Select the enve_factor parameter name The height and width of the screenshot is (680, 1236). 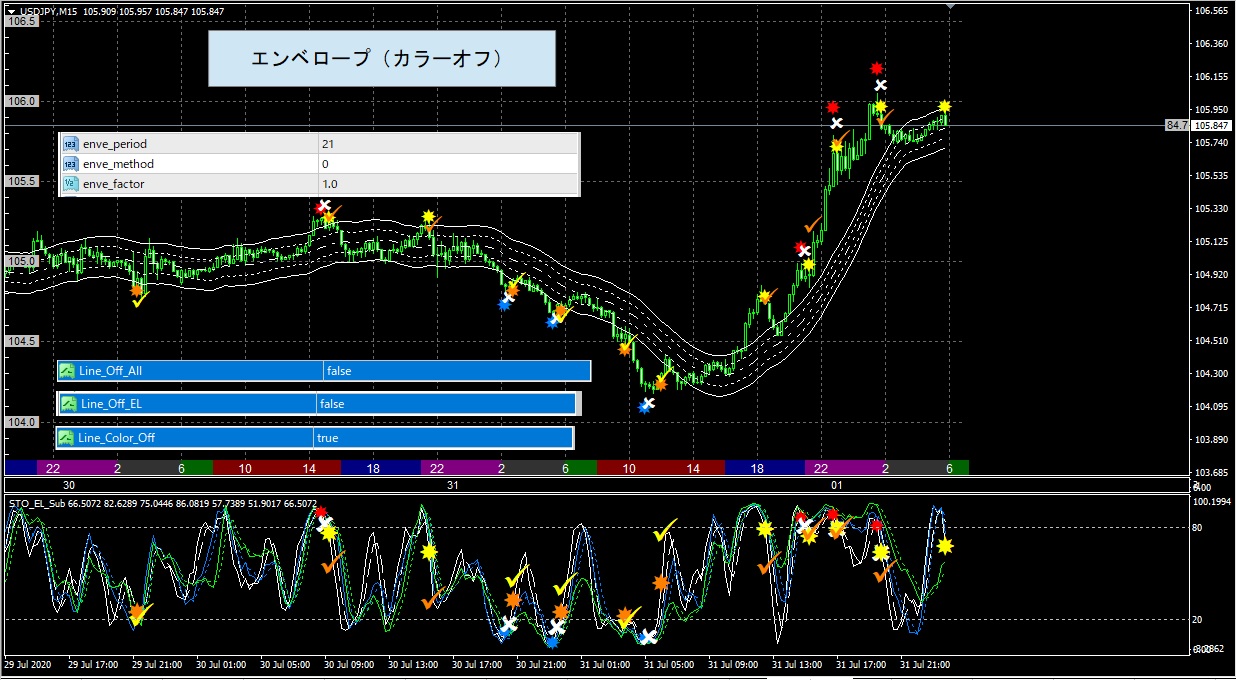(x=114, y=184)
